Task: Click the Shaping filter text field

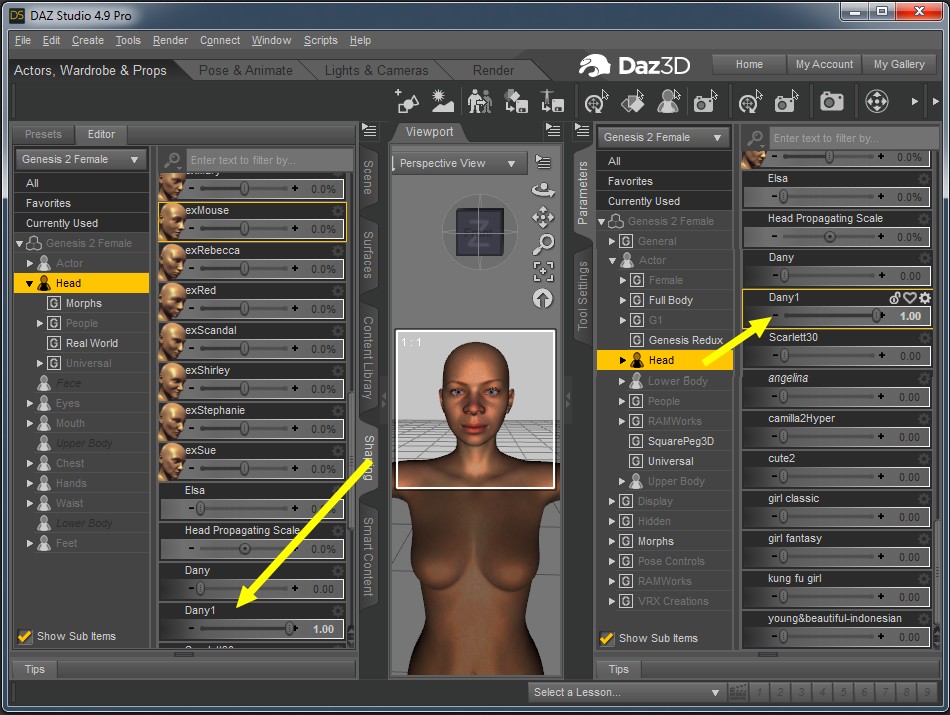Action: tap(270, 160)
